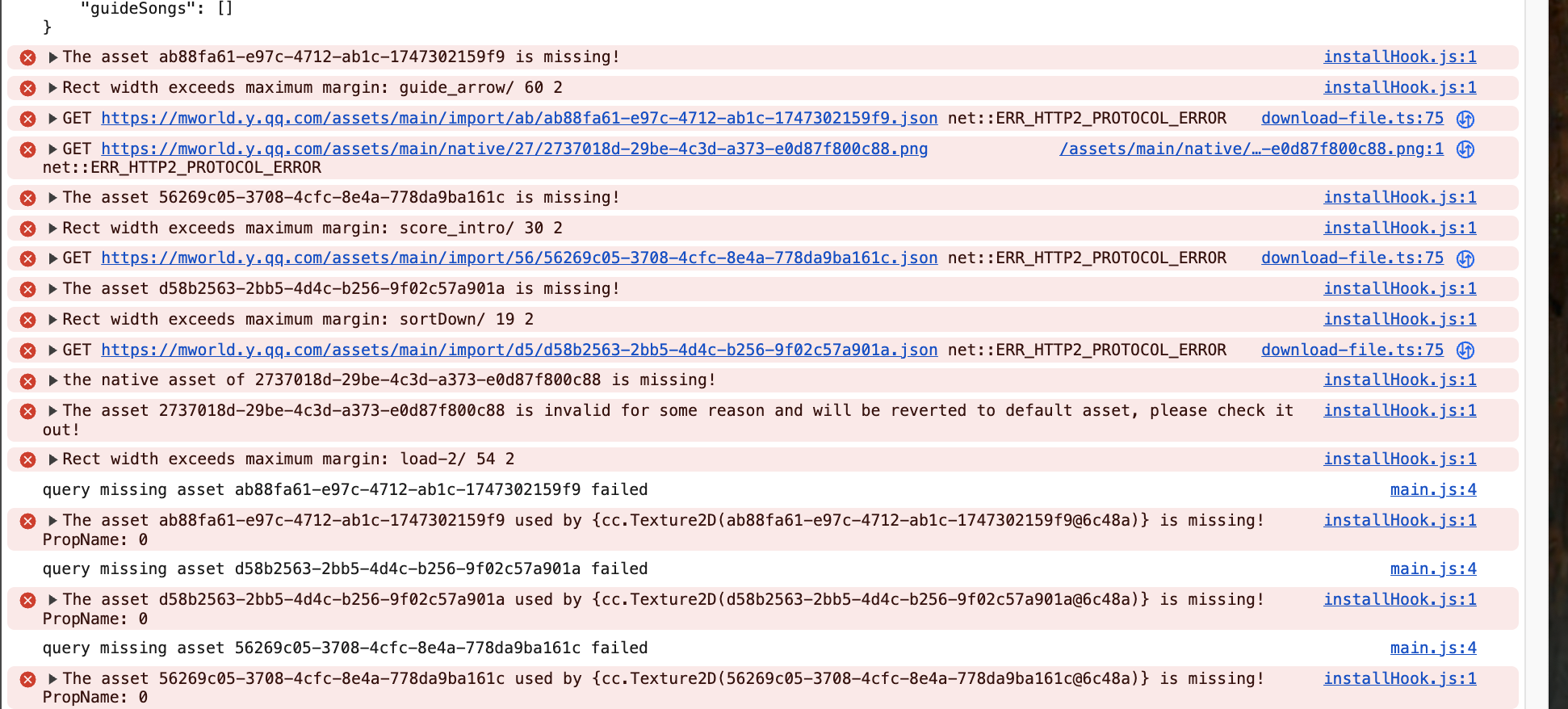1568x709 pixels.
Task: Expand the d58b2563 'used by cc.Texture2D' error
Action: [x=52, y=600]
